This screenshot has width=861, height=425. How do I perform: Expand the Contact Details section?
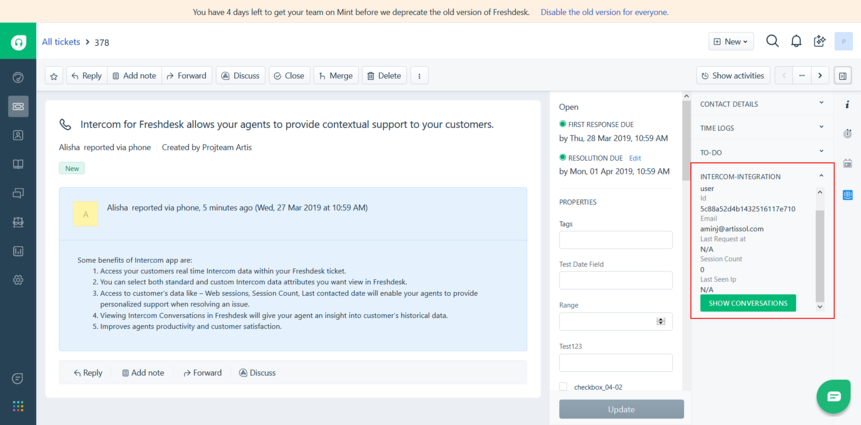coord(762,104)
